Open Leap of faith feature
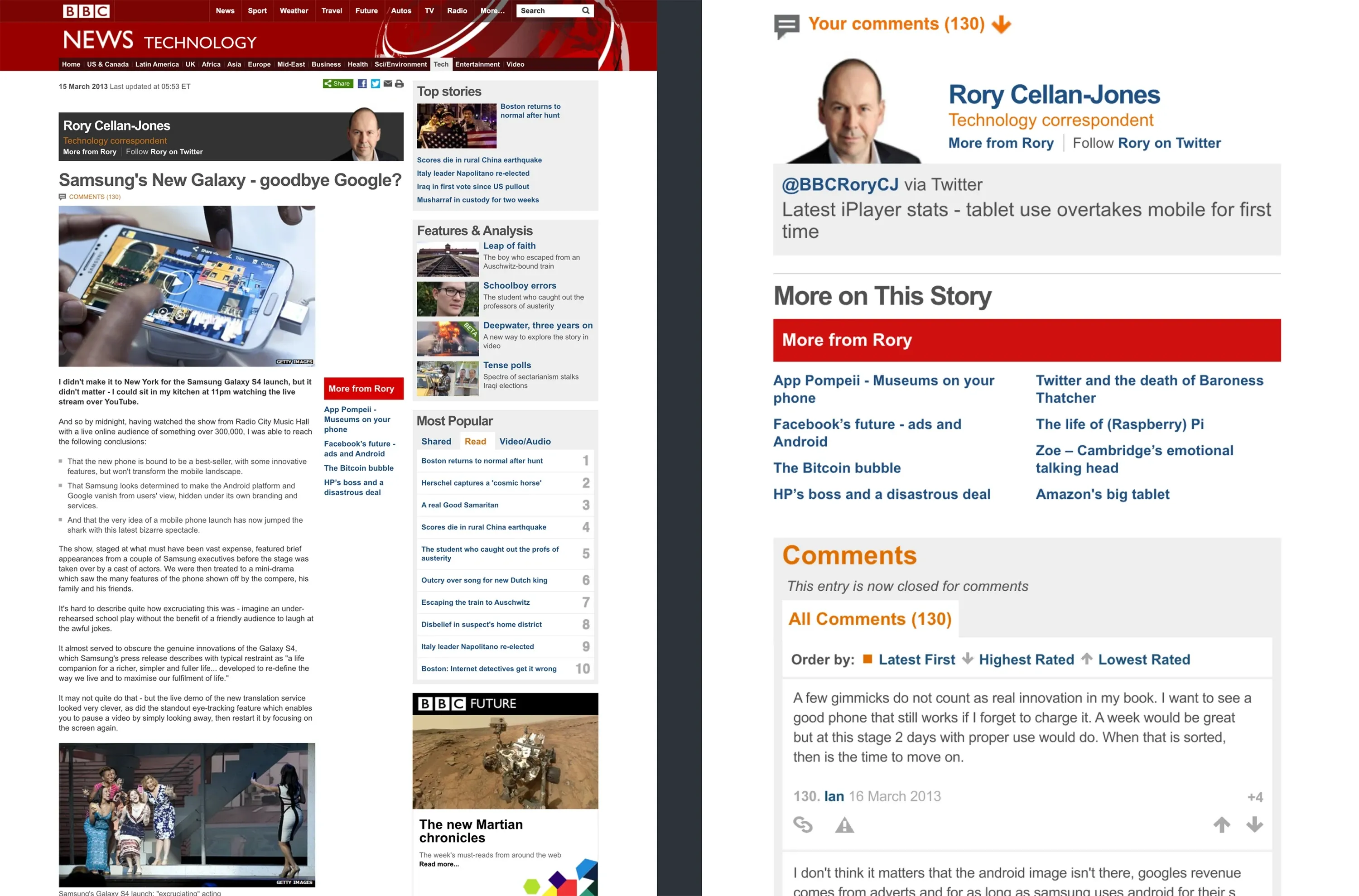The image size is (1359, 896). tap(509, 246)
